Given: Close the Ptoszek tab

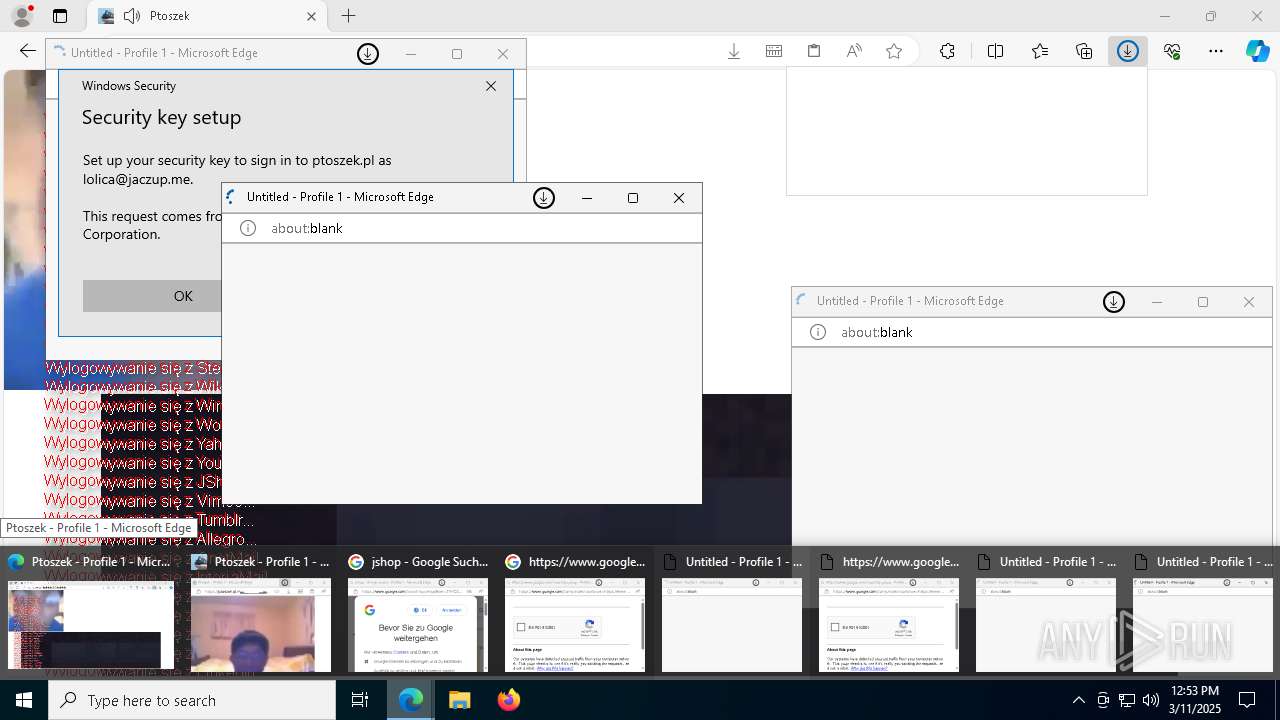Looking at the screenshot, I should [311, 16].
